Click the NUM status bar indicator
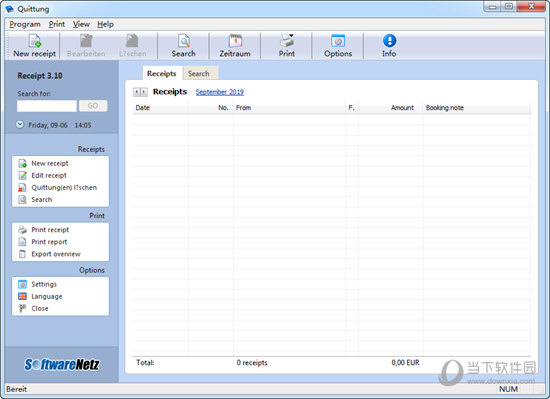 click(x=509, y=389)
